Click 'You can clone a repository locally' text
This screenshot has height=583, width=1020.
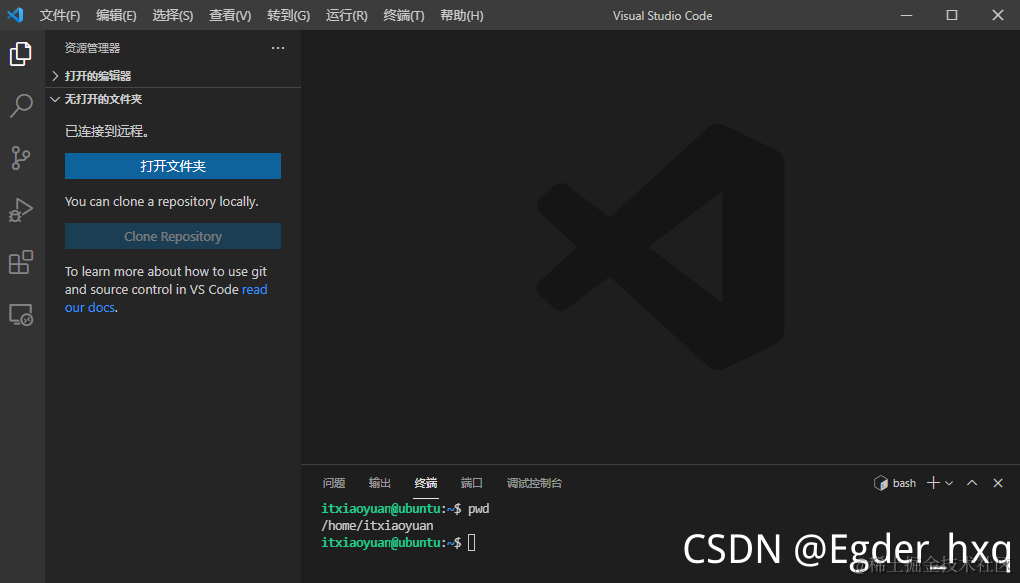click(162, 202)
